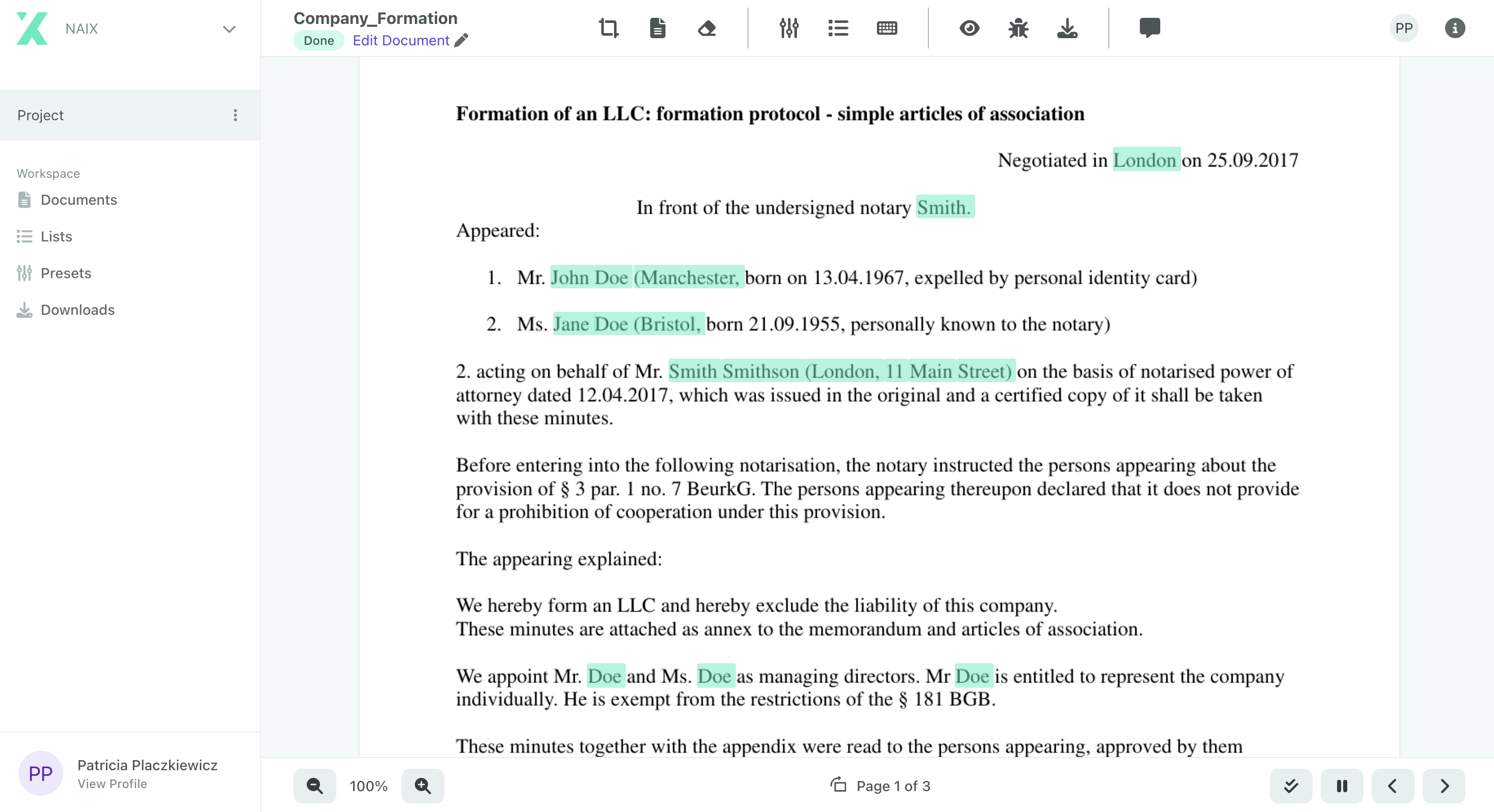
Task: Select highlighted Jane Doe (Bristol,
Action: point(629,323)
